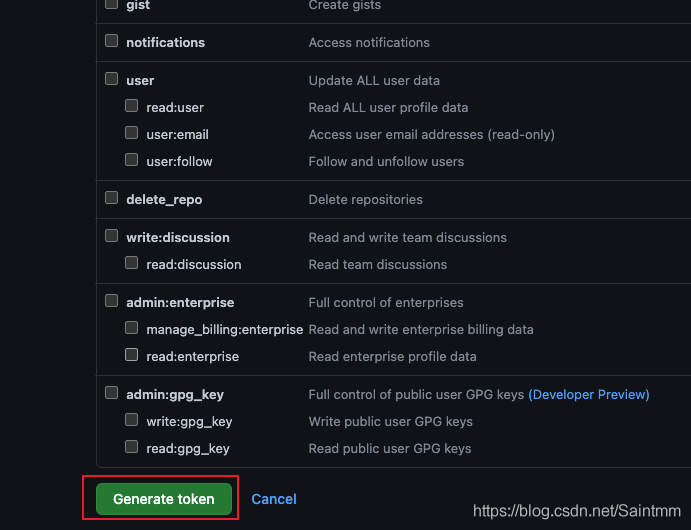Open the Developer Preview link
This screenshot has height=530, width=691.
point(589,394)
